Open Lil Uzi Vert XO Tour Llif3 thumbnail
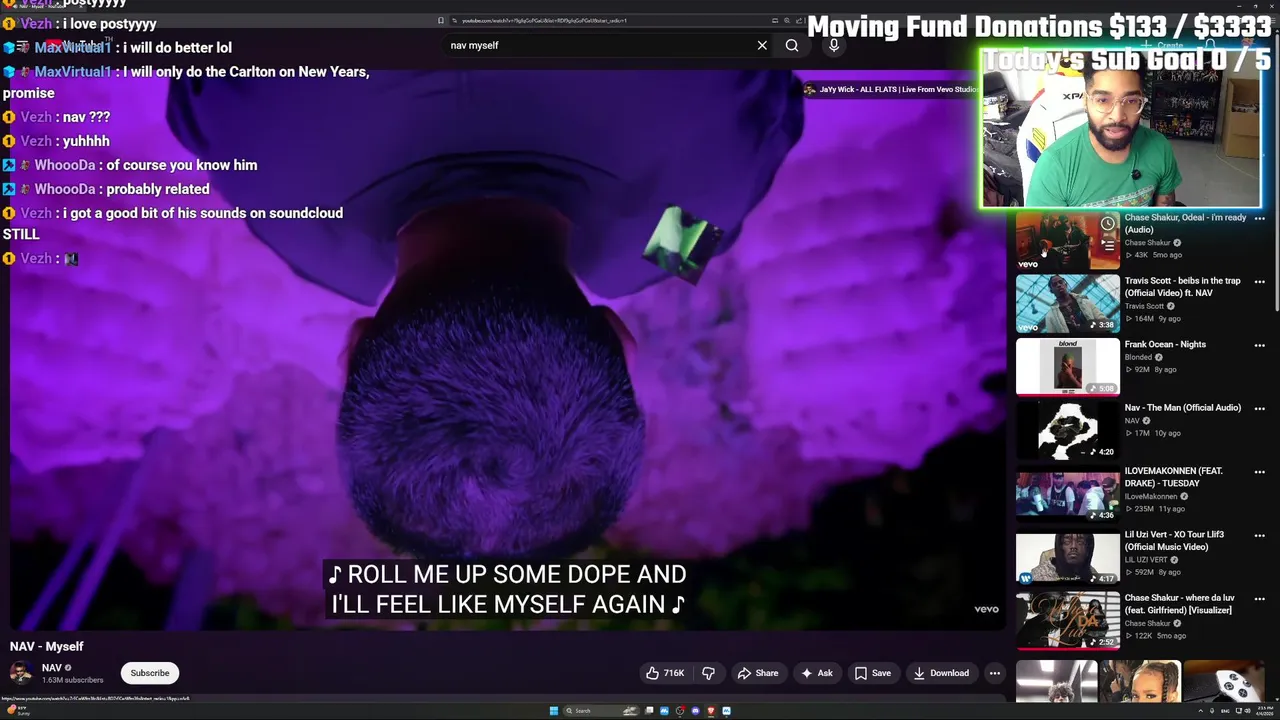 (1068, 557)
